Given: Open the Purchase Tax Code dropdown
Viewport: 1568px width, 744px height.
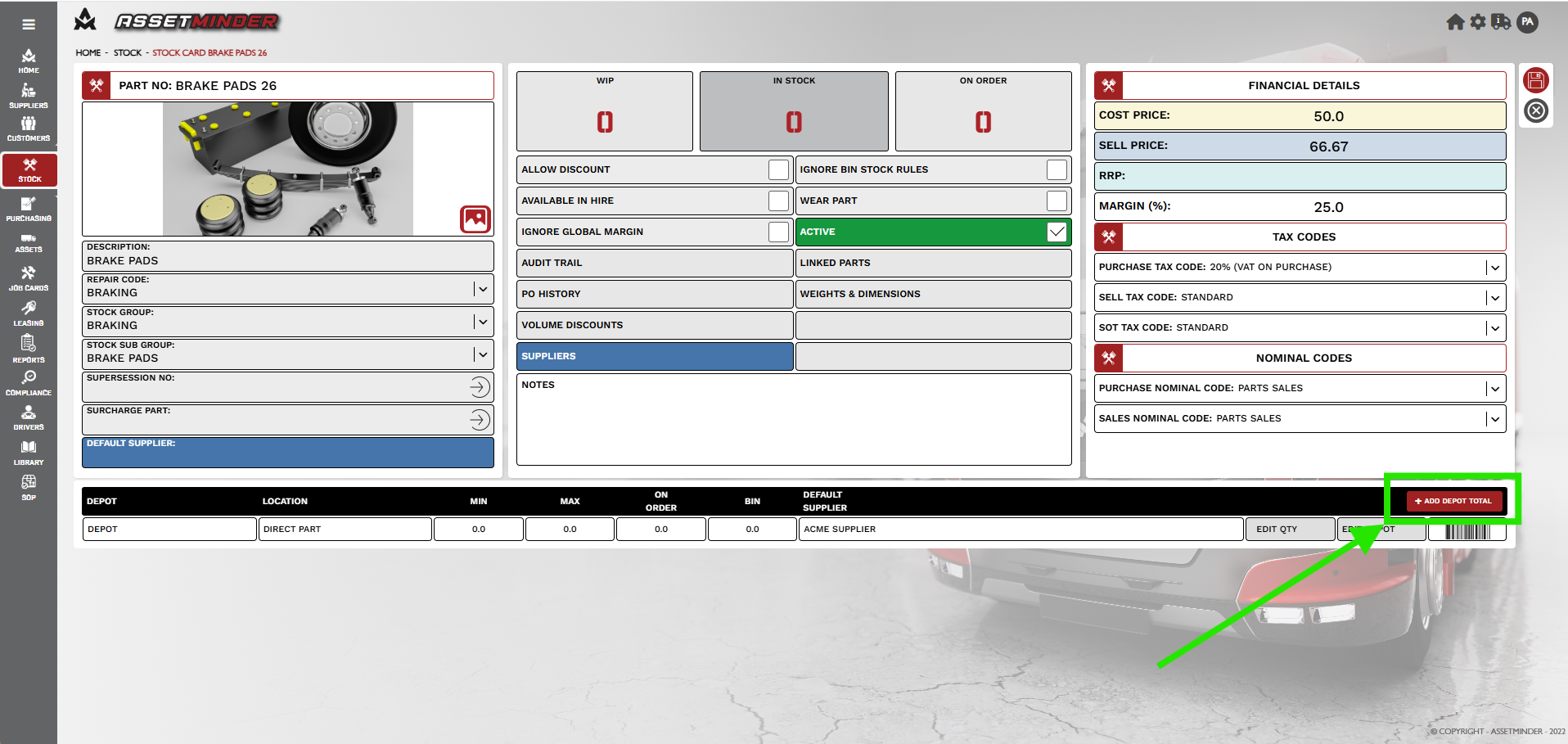Looking at the screenshot, I should 1494,268.
